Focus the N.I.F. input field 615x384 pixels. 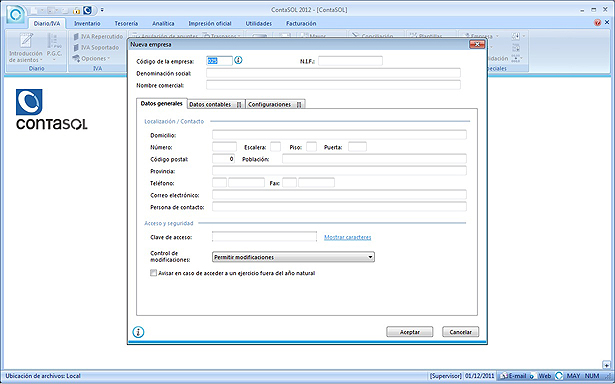pos(350,61)
